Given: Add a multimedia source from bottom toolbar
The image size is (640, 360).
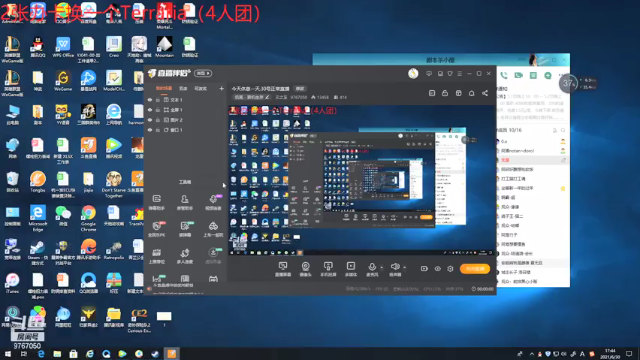Looking at the screenshot, I should (351, 269).
